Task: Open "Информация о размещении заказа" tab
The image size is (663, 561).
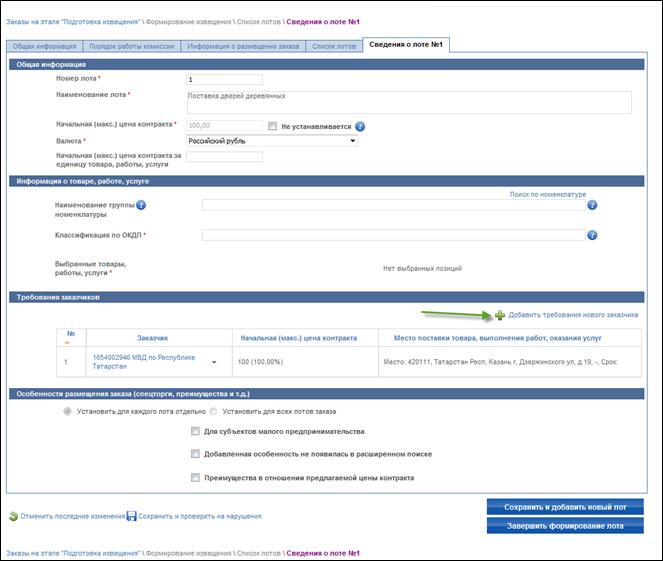Action: (x=243, y=46)
